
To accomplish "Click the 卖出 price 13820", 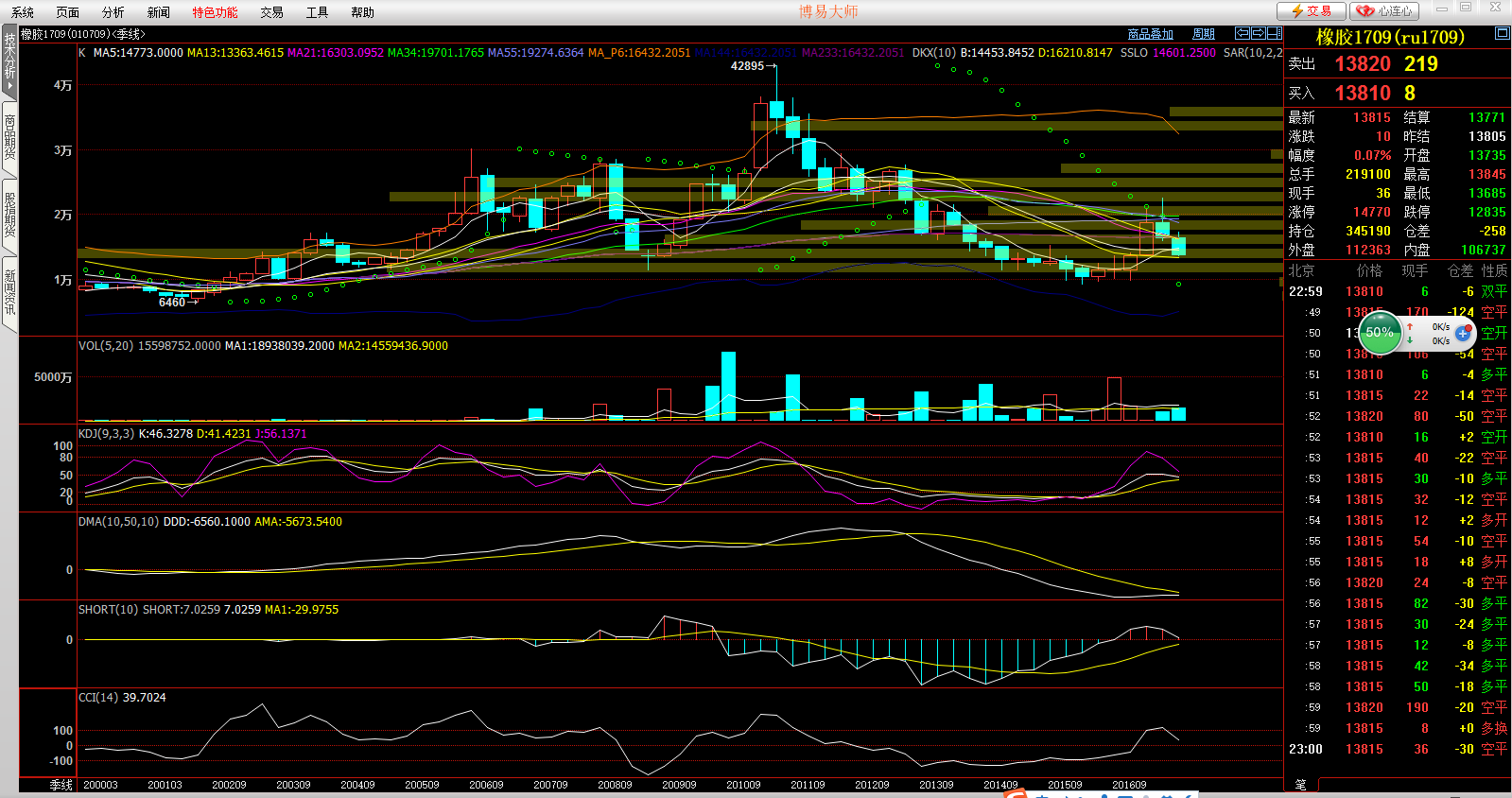I will 1363,64.
